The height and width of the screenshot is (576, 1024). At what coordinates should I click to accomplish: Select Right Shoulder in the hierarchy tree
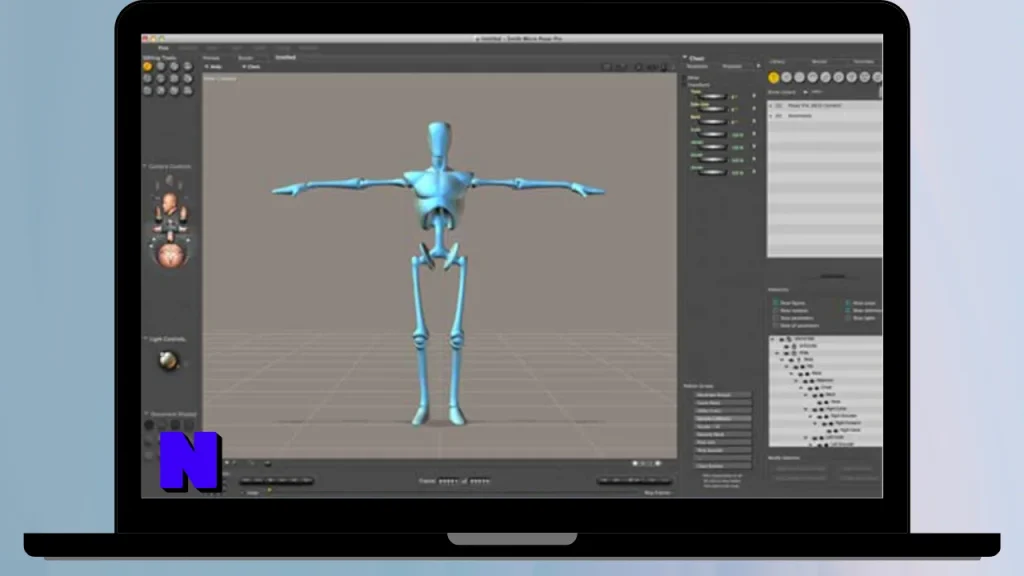coord(844,416)
